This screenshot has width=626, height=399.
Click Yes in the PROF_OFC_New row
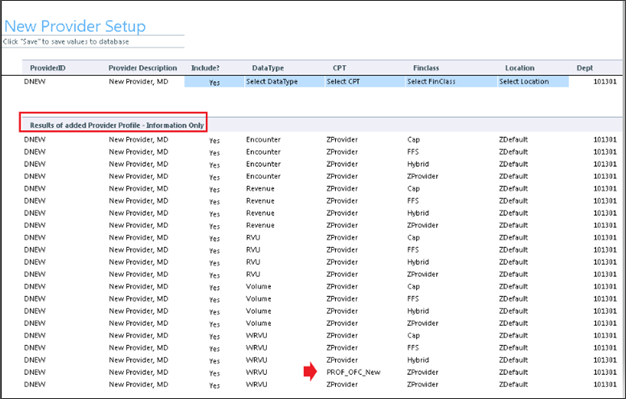pos(214,373)
